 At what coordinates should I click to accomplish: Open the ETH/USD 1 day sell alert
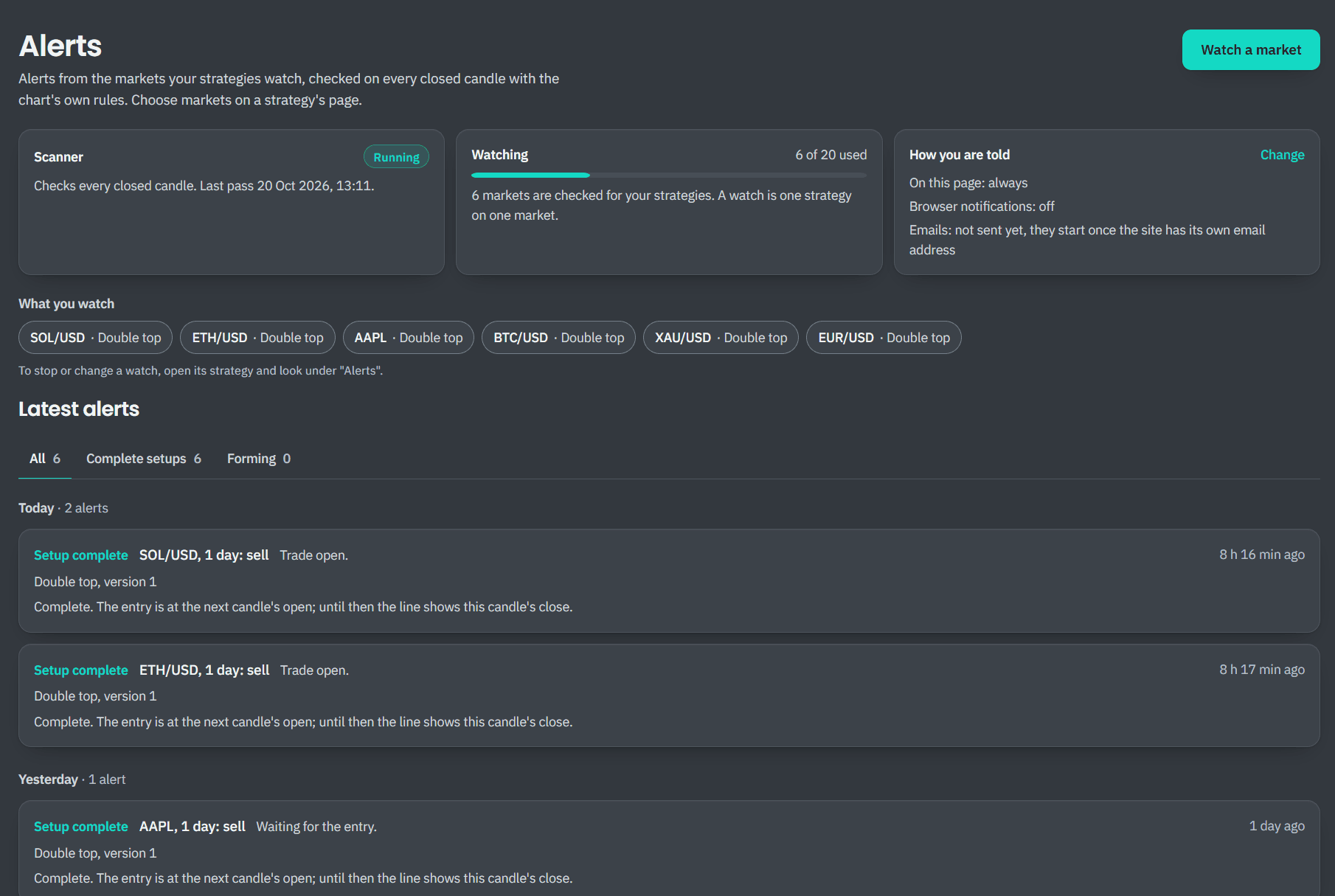tap(669, 695)
